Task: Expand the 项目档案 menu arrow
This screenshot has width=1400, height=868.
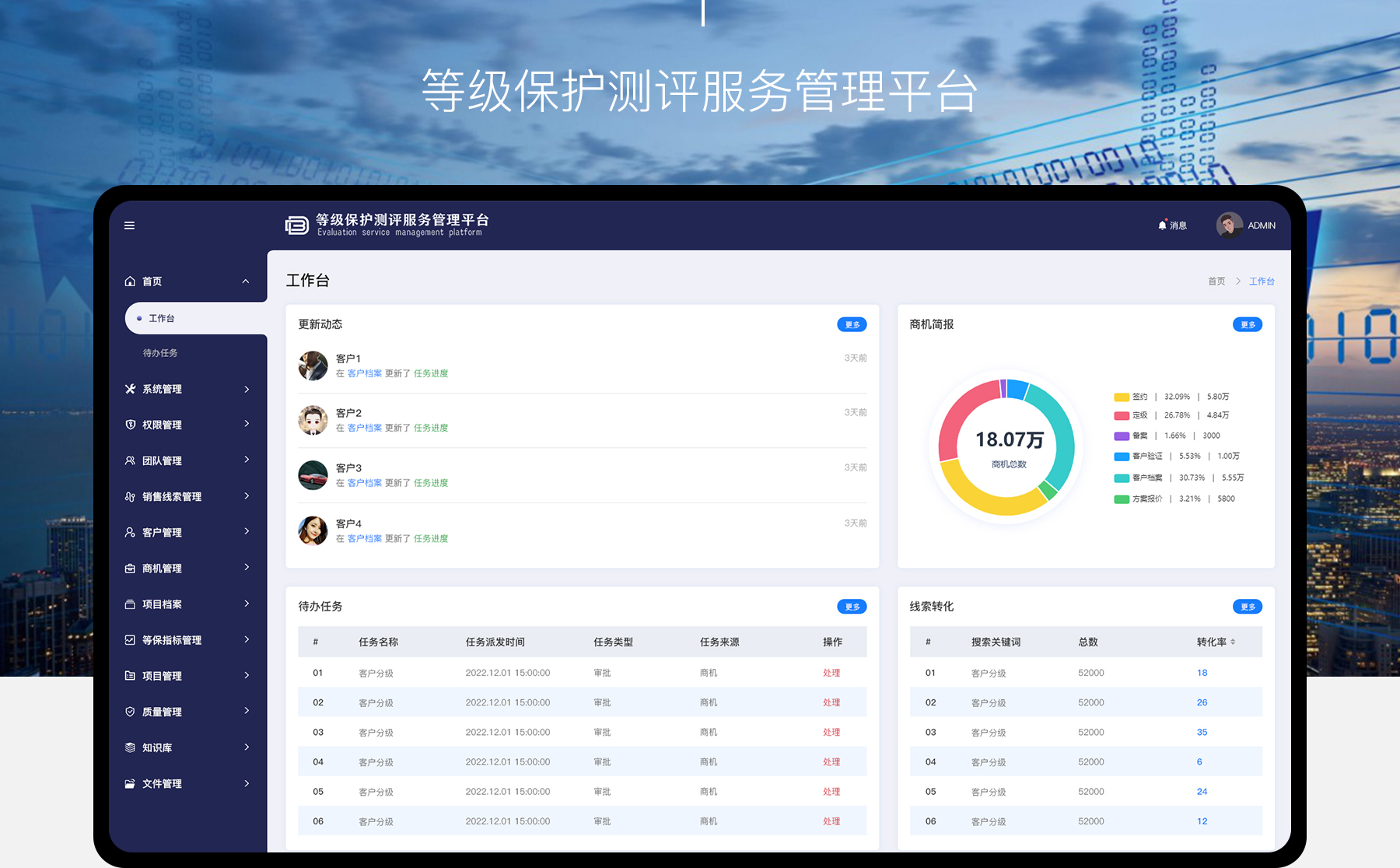Action: (247, 604)
